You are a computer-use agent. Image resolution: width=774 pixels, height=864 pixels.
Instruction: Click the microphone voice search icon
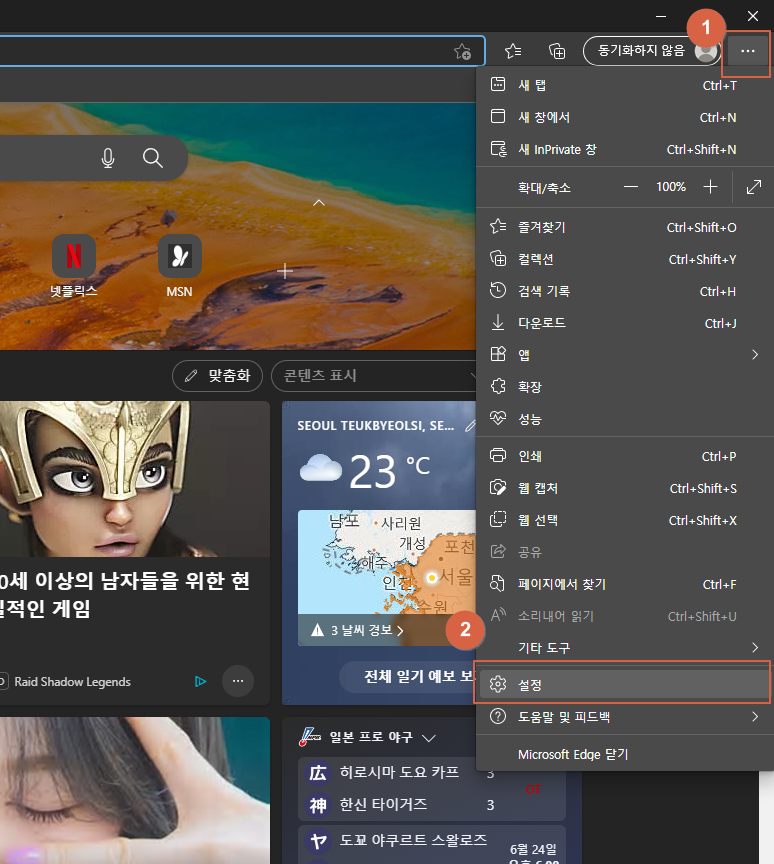coord(108,158)
